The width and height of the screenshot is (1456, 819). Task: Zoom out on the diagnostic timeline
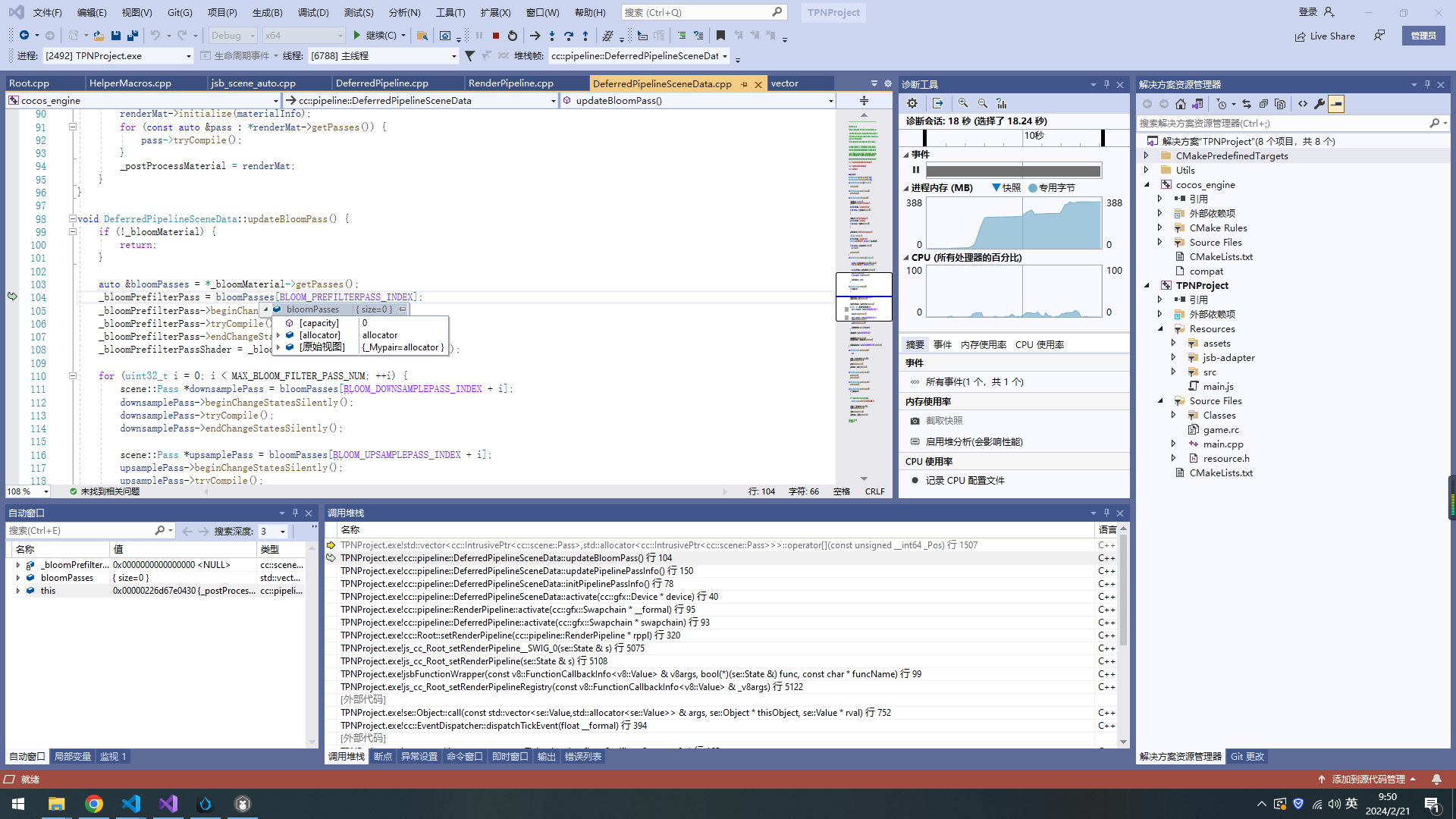tap(983, 103)
